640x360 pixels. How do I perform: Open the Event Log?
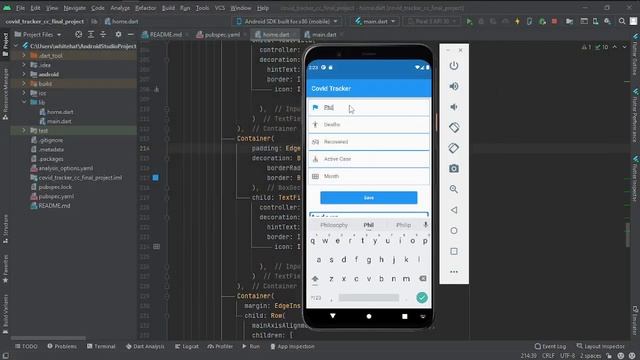[550, 346]
